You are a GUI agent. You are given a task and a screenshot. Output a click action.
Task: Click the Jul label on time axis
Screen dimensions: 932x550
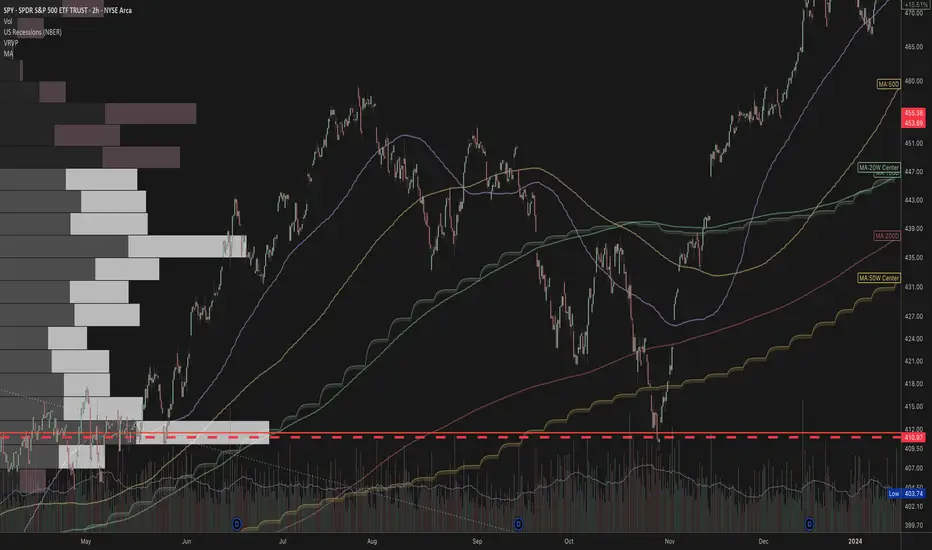tap(282, 541)
